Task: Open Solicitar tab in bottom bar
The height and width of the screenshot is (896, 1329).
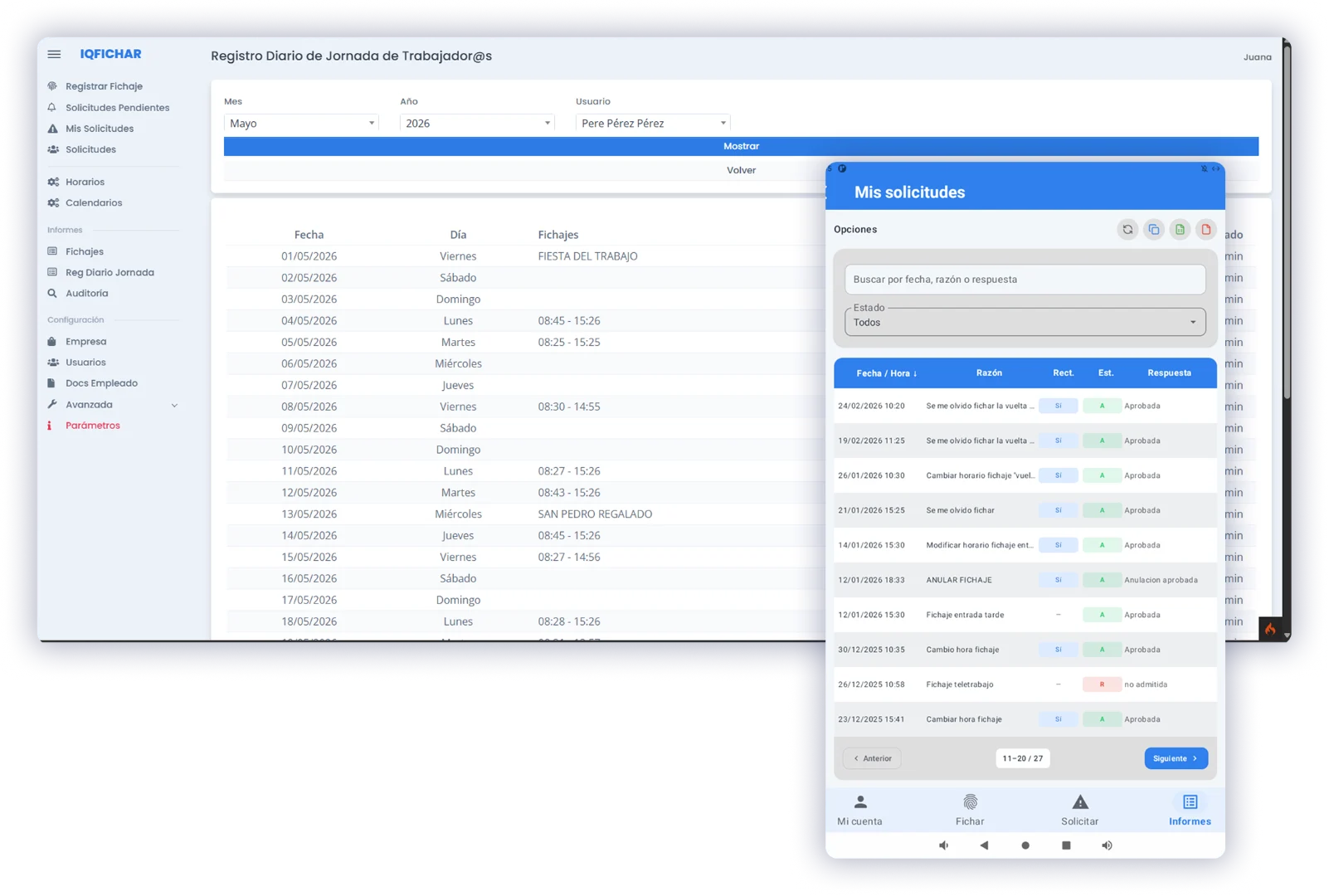Action: pos(1079,811)
